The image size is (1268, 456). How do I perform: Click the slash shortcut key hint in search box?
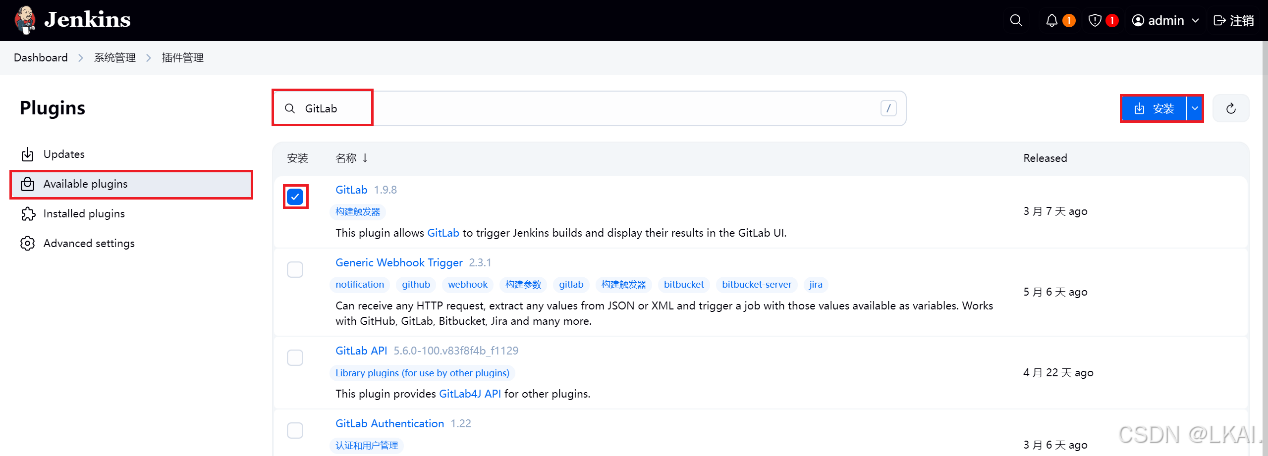pos(889,108)
